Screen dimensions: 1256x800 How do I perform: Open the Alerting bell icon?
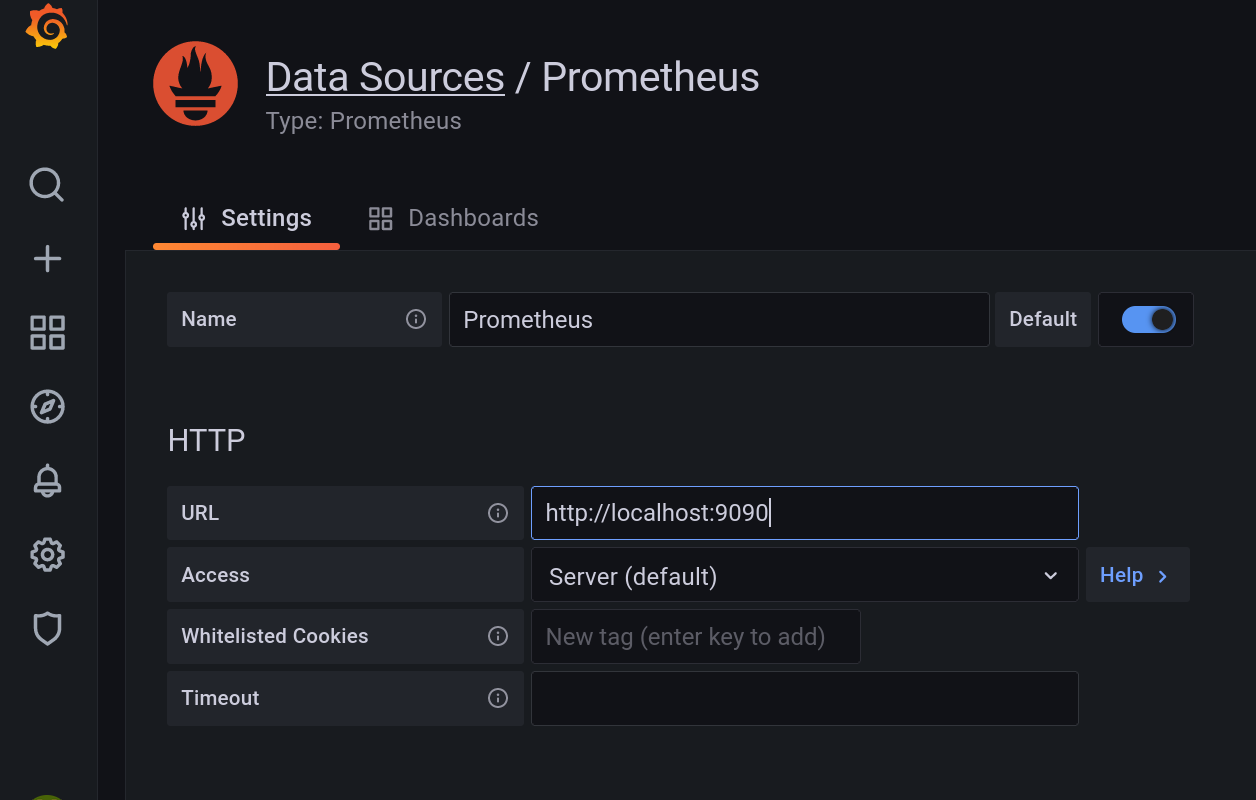[47, 481]
